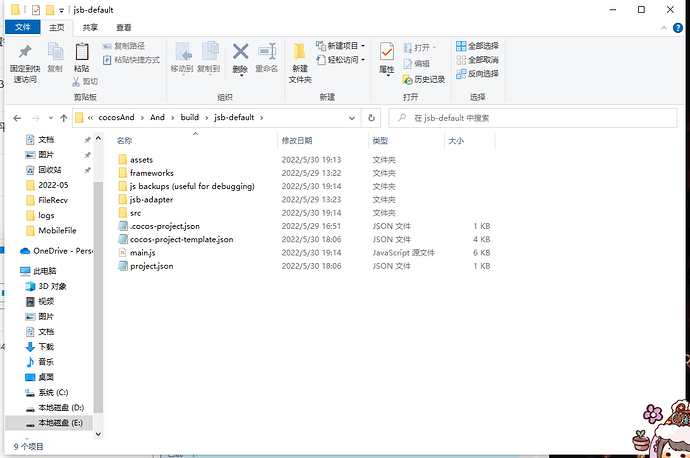Click the navigation pane scroll down arrow
Screen dimensions: 690x458
tap(98, 434)
